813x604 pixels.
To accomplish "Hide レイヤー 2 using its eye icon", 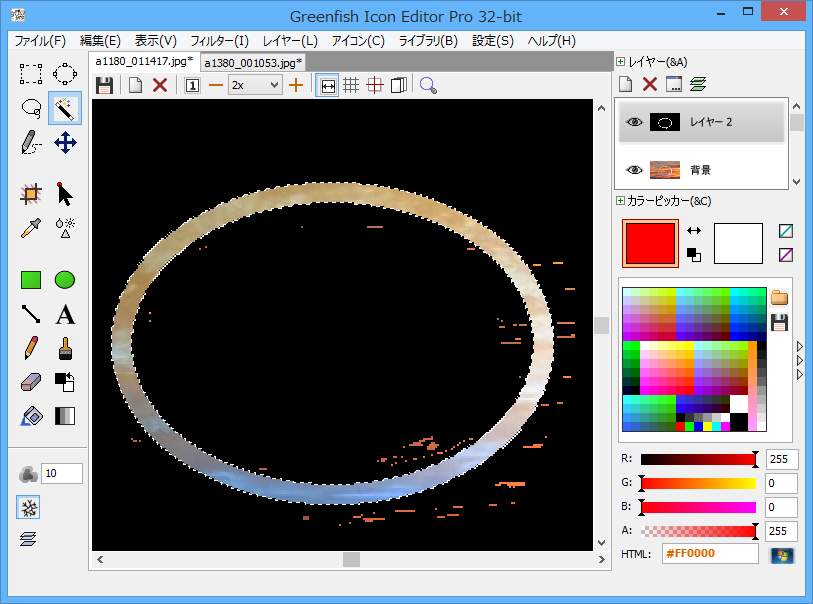I will click(633, 122).
